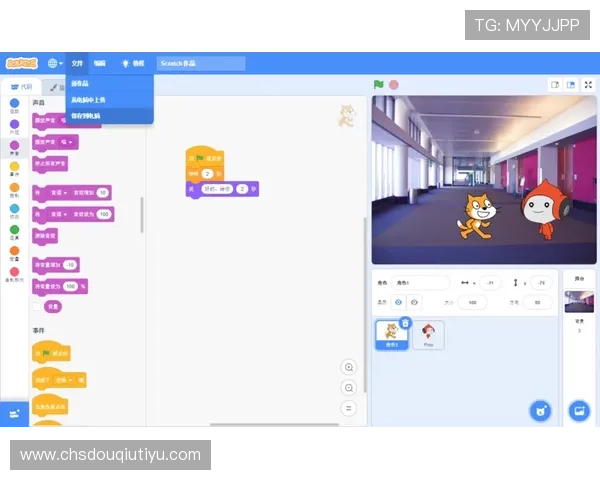This screenshot has height=480, width=600.
Task: Click the stop all sounds block
Action: pyautogui.click(x=50, y=164)
